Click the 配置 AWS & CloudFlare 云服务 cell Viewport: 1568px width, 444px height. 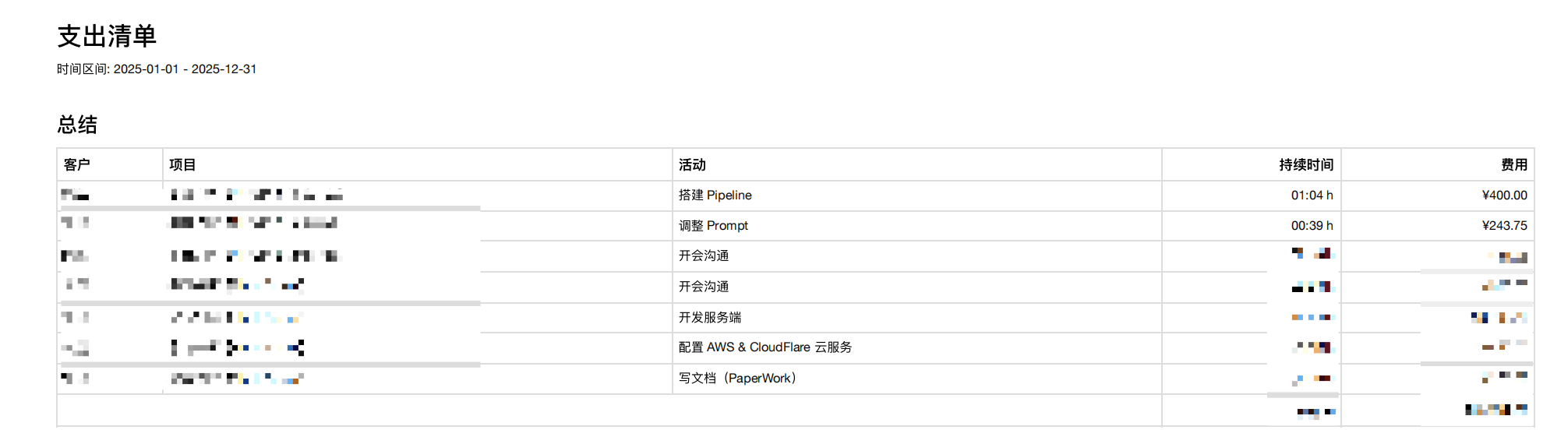(765, 347)
